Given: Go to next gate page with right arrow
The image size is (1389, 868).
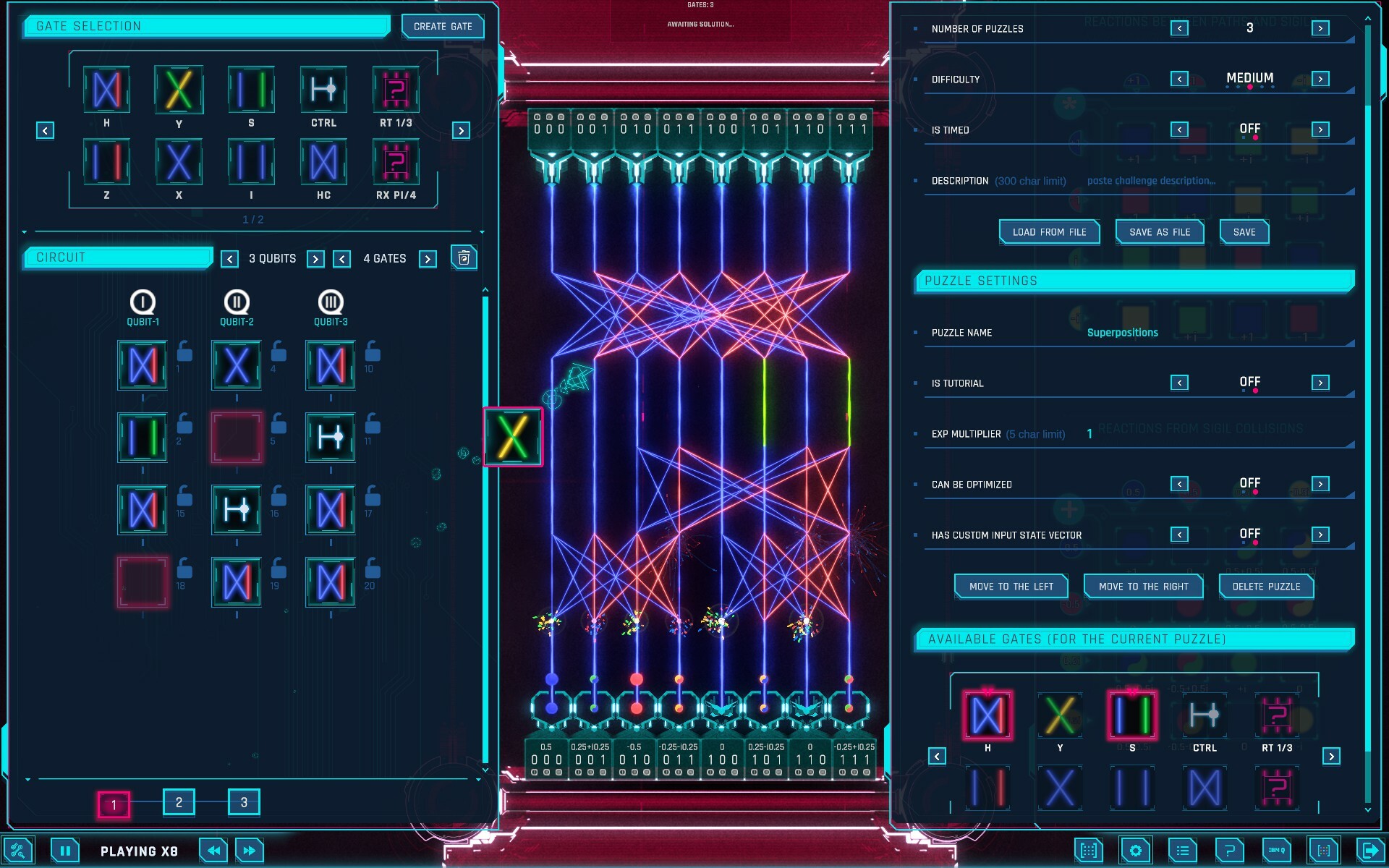Looking at the screenshot, I should [461, 130].
